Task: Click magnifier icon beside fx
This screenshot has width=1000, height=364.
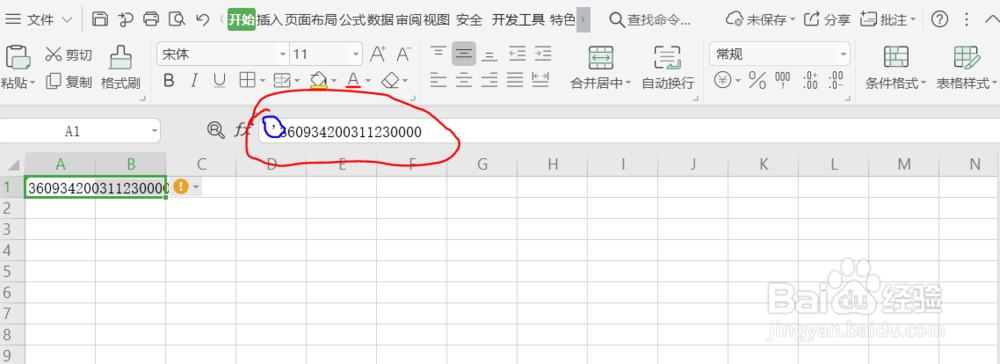Action: 216,131
